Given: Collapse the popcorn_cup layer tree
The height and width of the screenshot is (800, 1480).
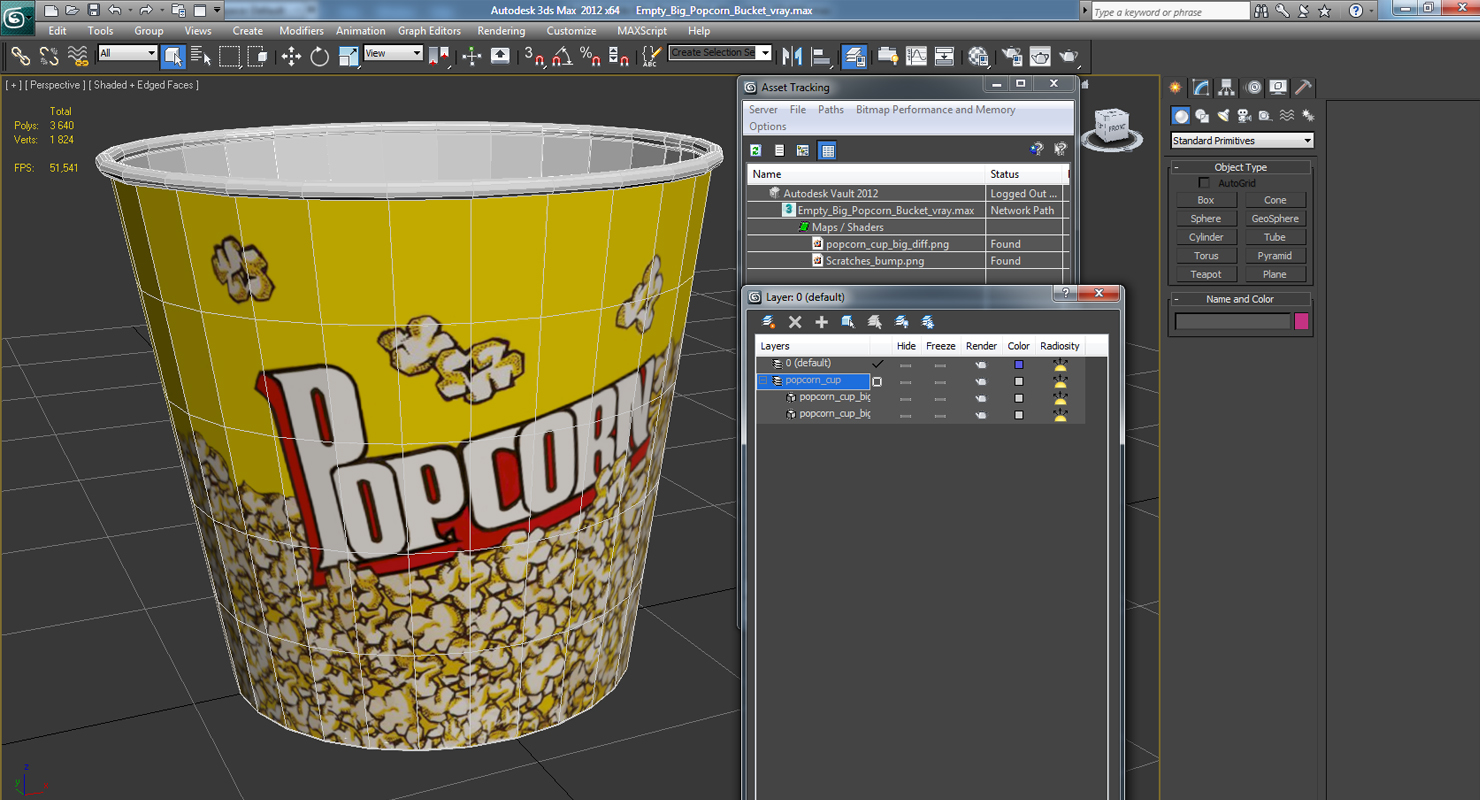Looking at the screenshot, I should point(763,381).
